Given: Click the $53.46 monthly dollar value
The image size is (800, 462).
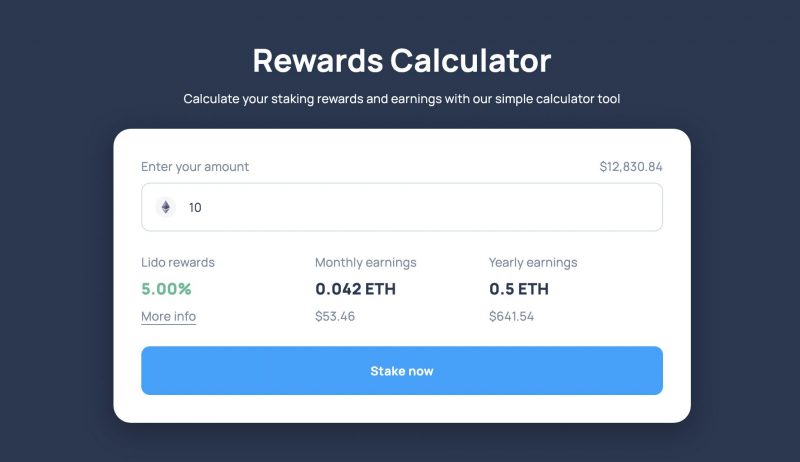Looking at the screenshot, I should coord(335,316).
